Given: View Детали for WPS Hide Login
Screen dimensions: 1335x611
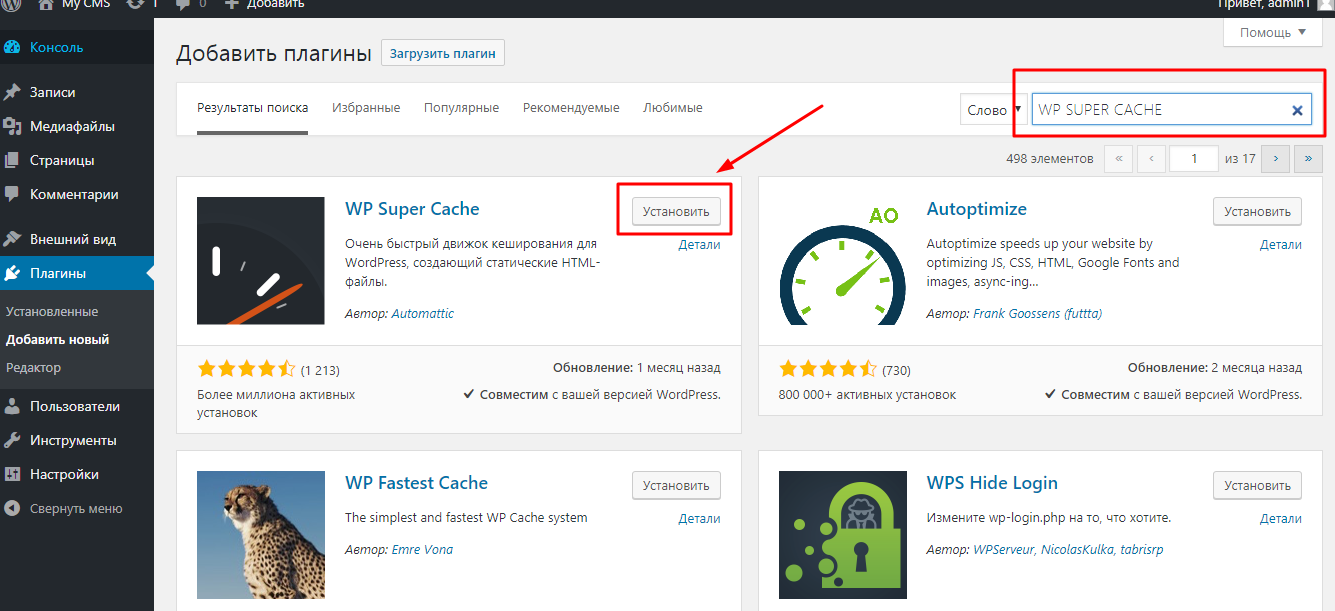Looking at the screenshot, I should tap(1281, 518).
